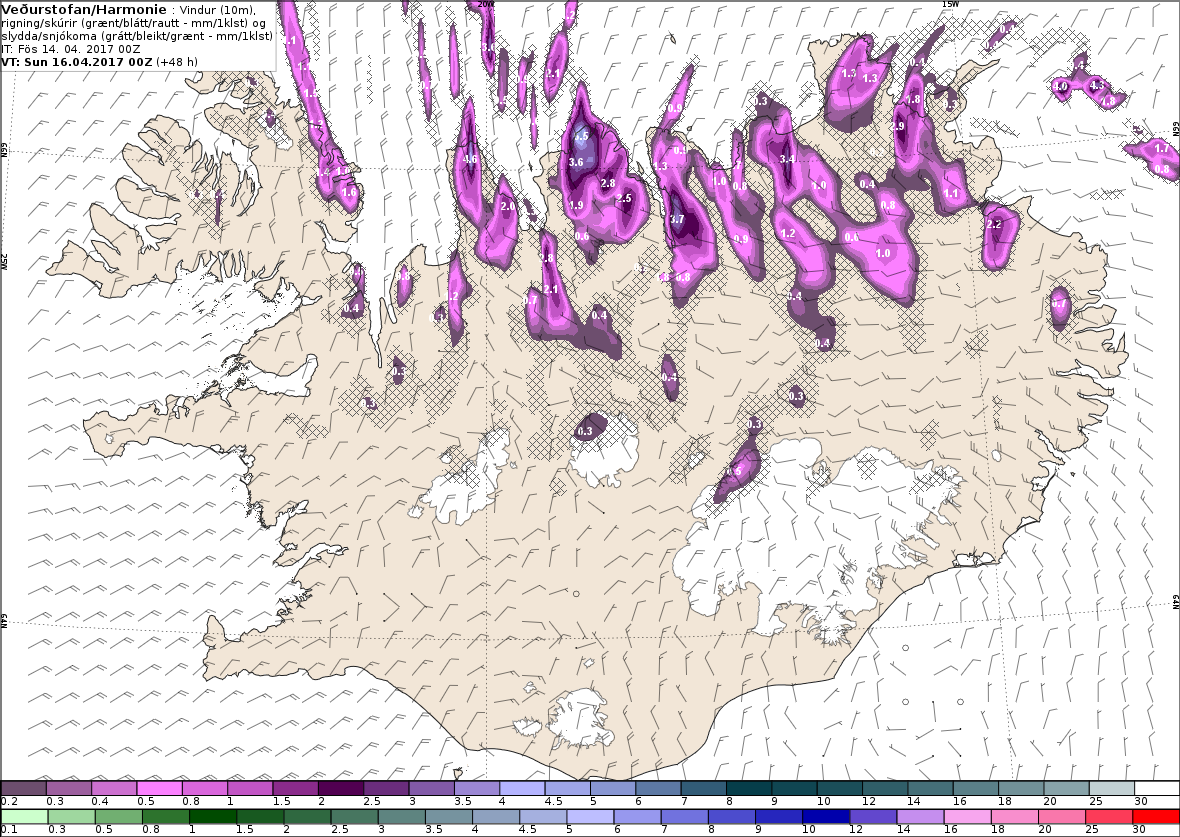Click the white 30 swatch in upper legend

1157,789
